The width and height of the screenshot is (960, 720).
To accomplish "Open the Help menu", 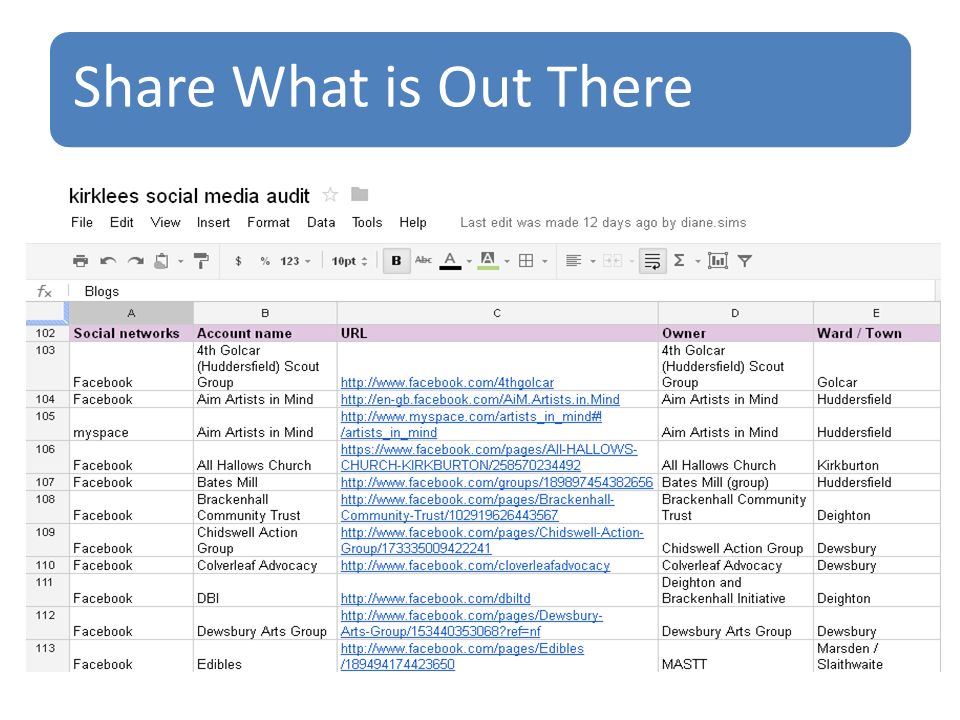I will pyautogui.click(x=413, y=223).
